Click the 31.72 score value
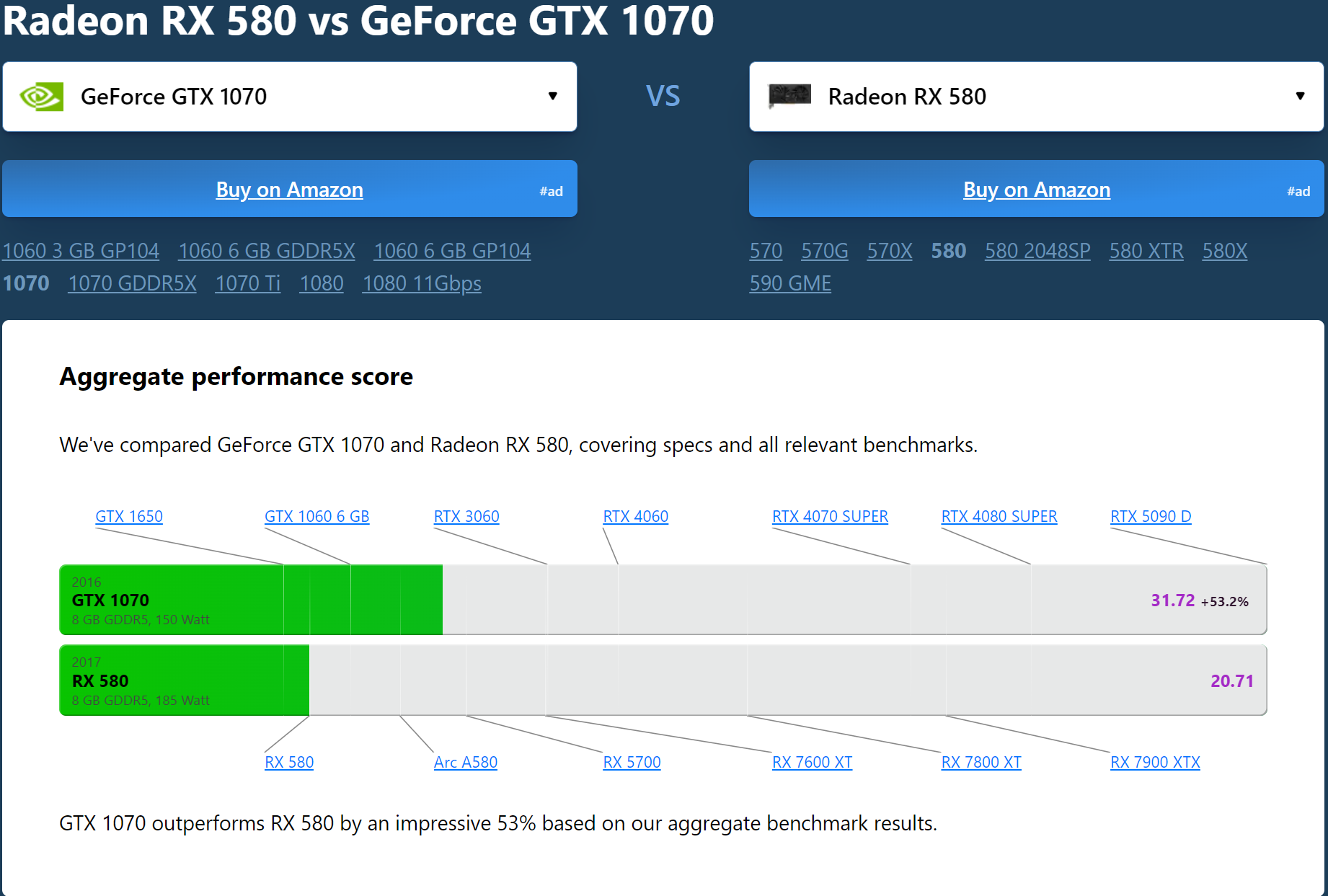Image resolution: width=1328 pixels, height=896 pixels. pyautogui.click(x=1173, y=600)
